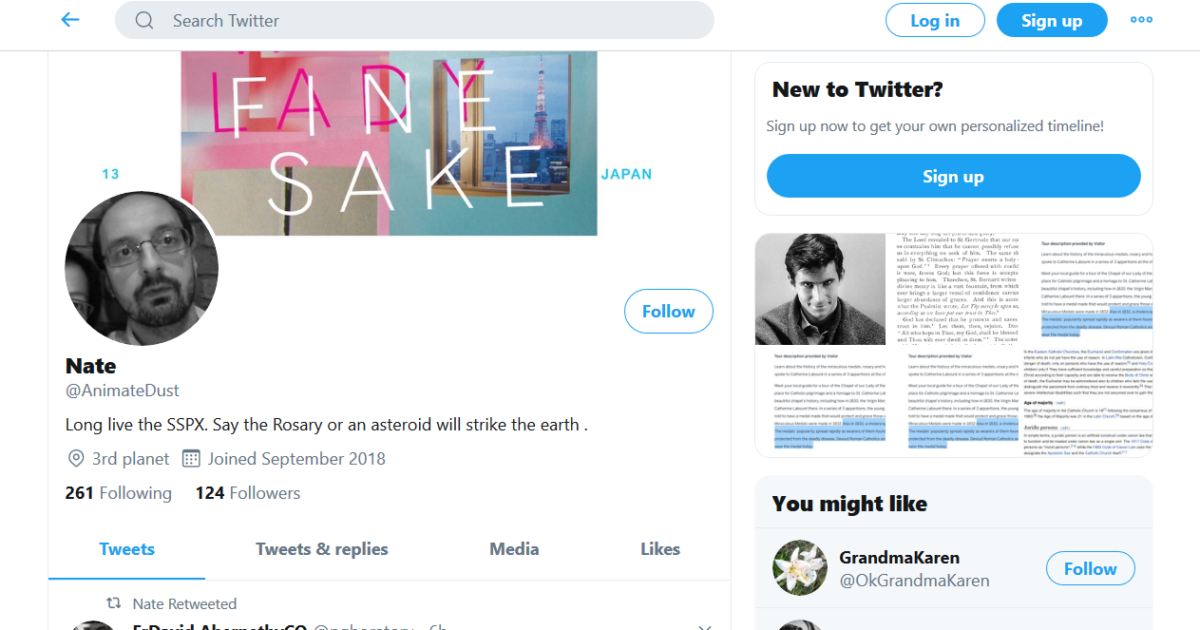The image size is (1200, 630).
Task: Switch to the Tweets & replies tab
Action: coord(322,549)
